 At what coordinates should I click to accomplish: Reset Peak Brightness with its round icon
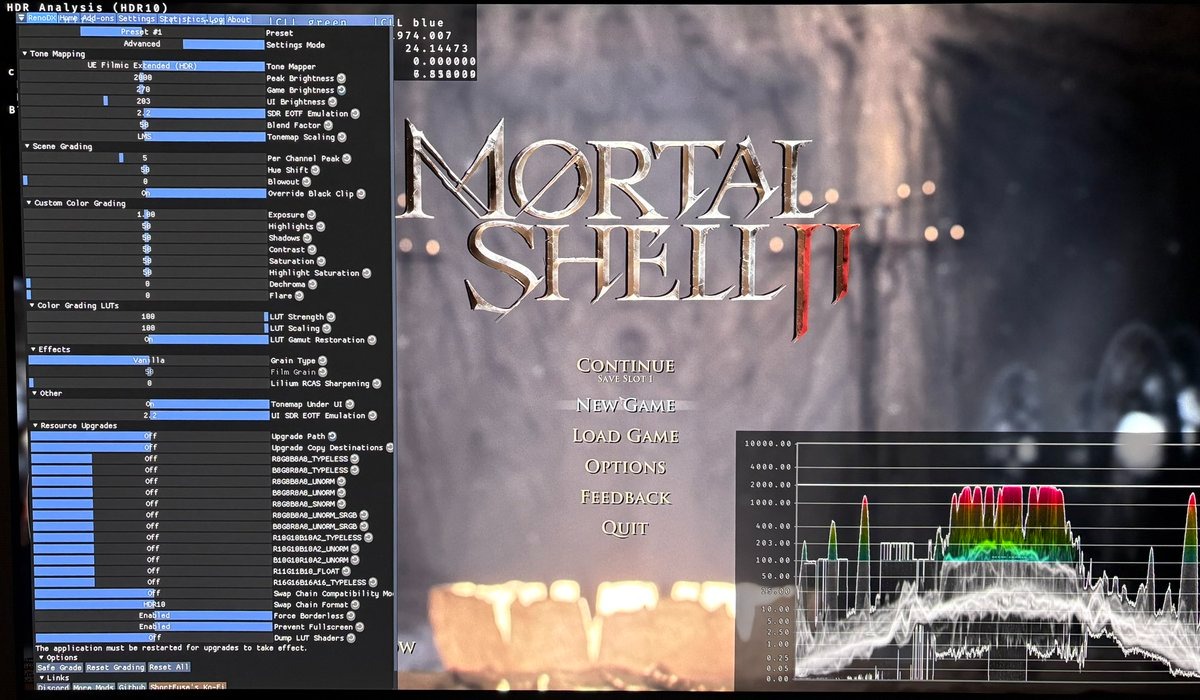341,78
